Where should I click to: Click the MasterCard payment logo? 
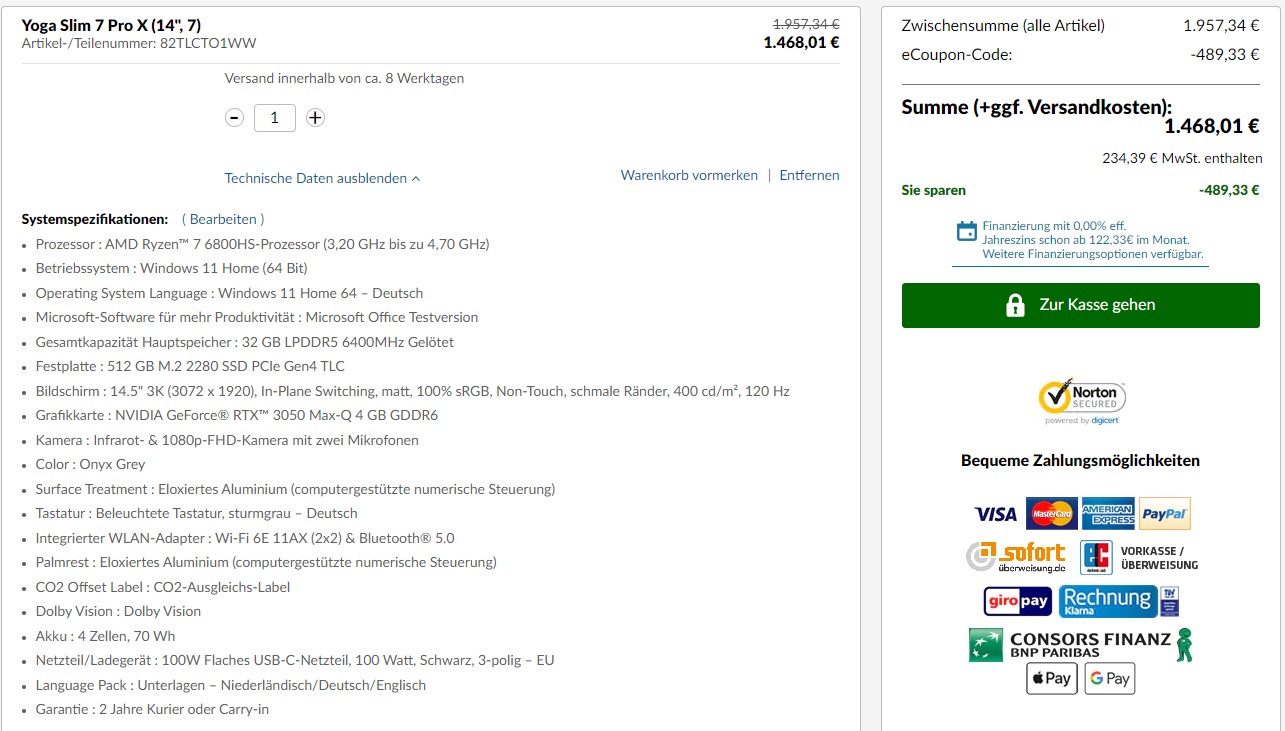tap(1051, 514)
